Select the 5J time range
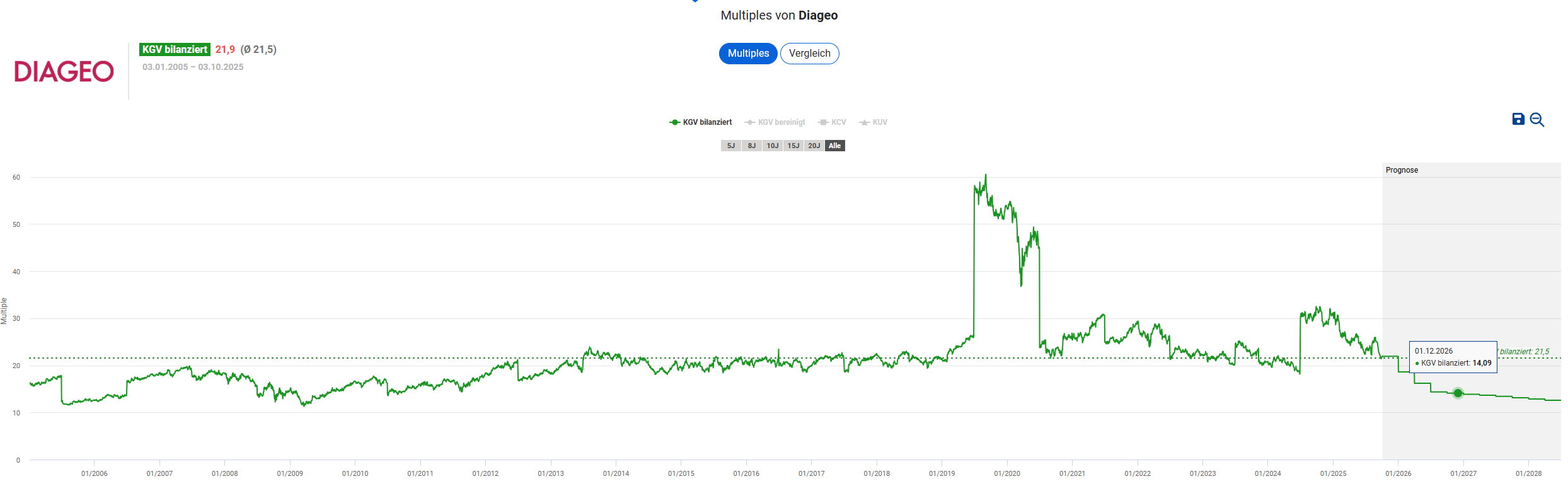This screenshot has height=486, width=1568. click(731, 146)
